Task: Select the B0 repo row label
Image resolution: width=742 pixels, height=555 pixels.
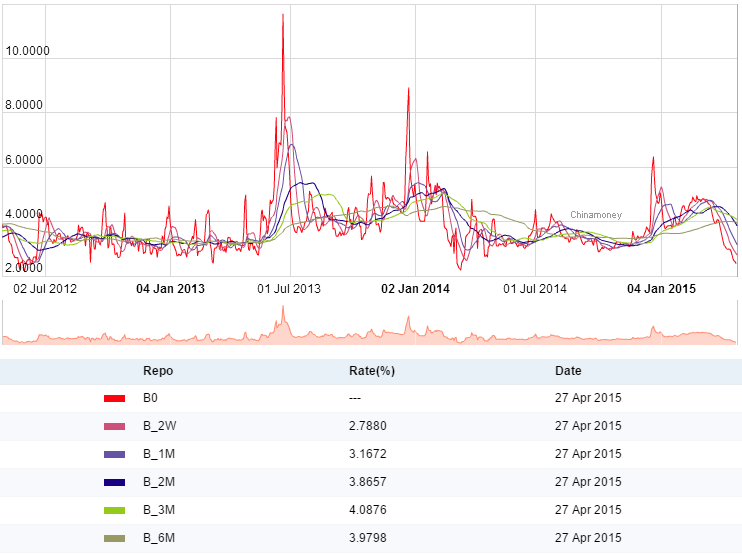Action: (150, 398)
